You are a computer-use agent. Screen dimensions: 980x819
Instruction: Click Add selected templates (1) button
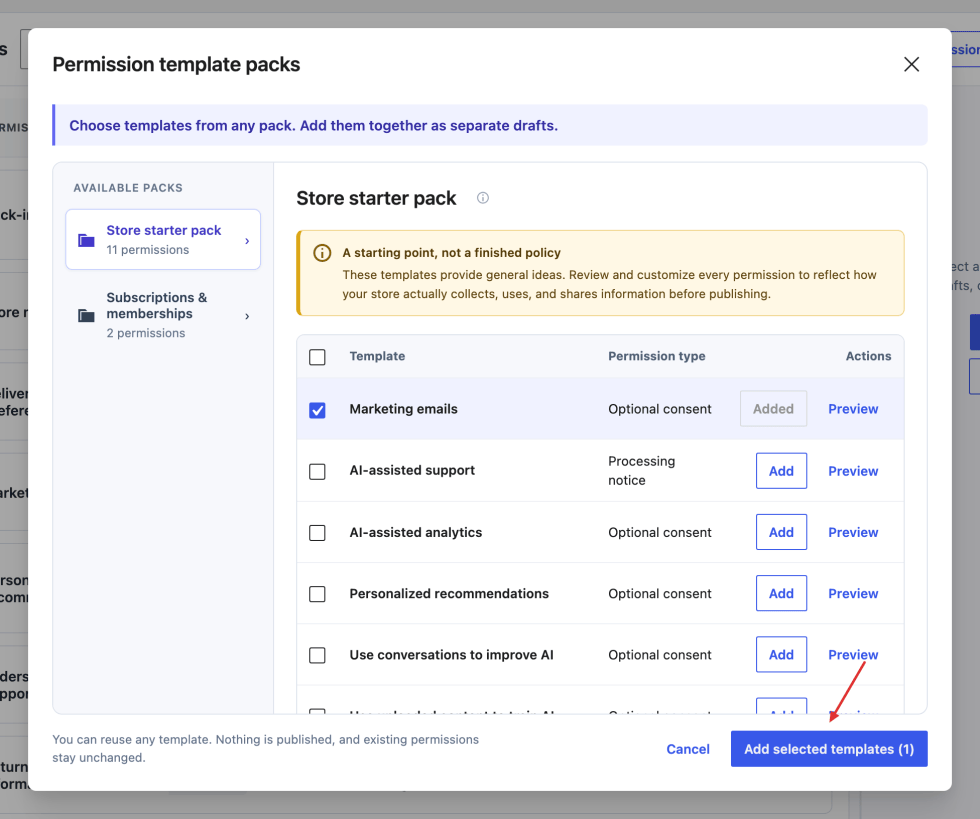pos(829,749)
